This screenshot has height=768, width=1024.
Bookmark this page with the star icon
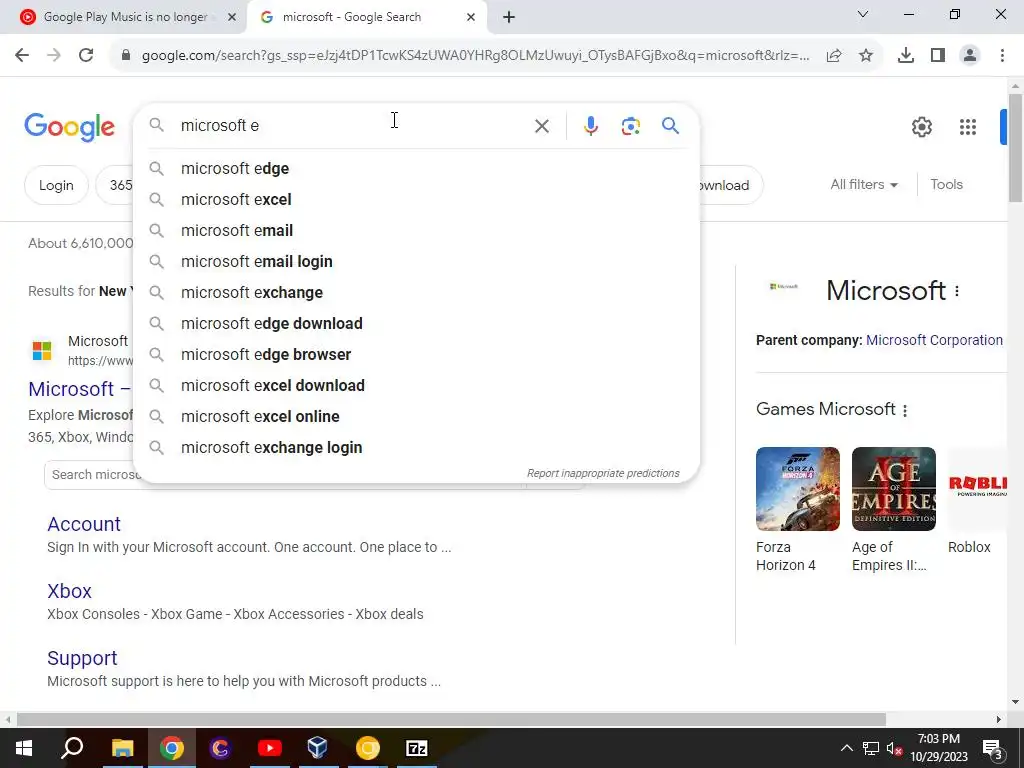(866, 56)
